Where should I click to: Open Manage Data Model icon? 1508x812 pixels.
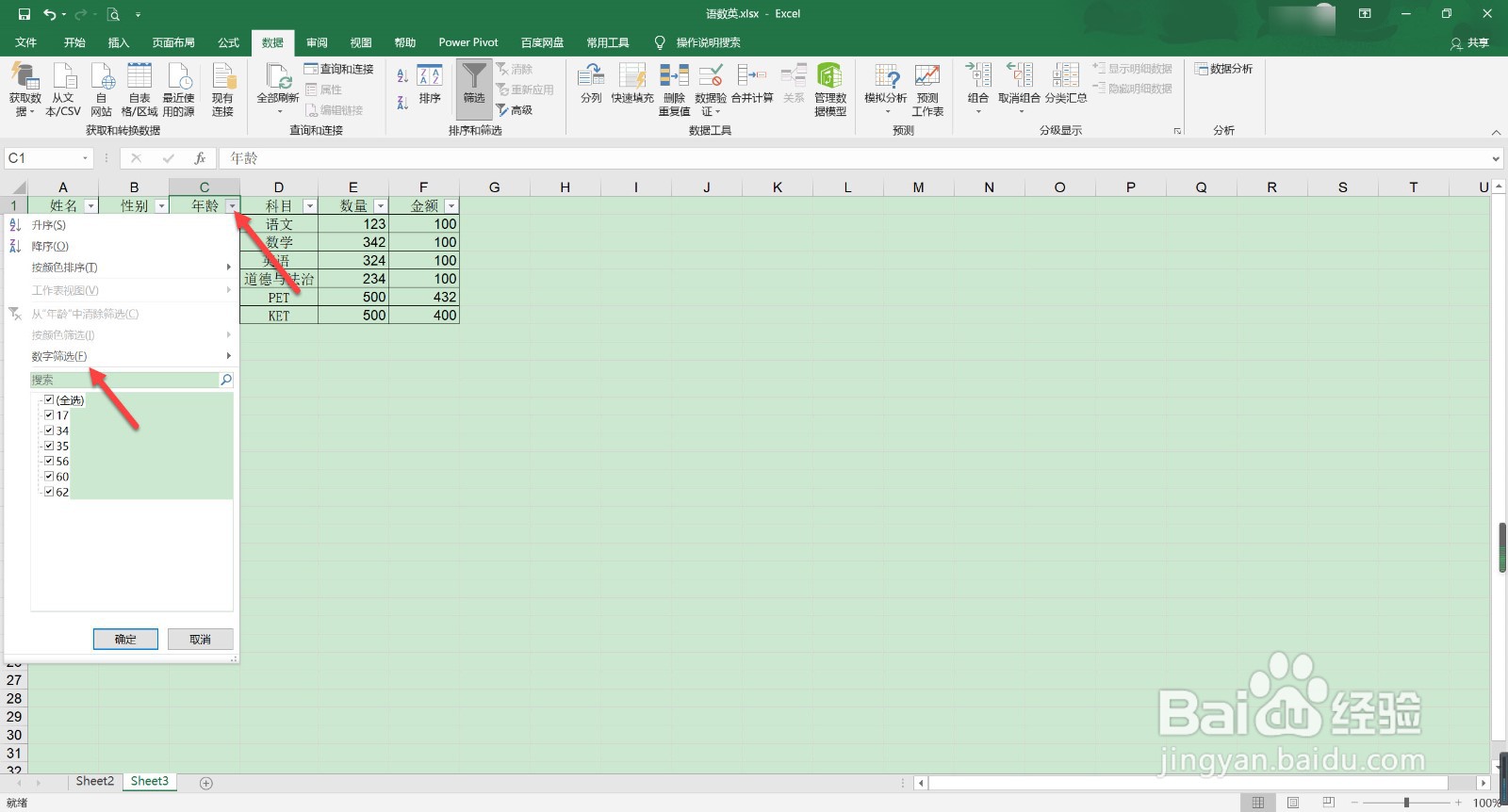tap(830, 76)
